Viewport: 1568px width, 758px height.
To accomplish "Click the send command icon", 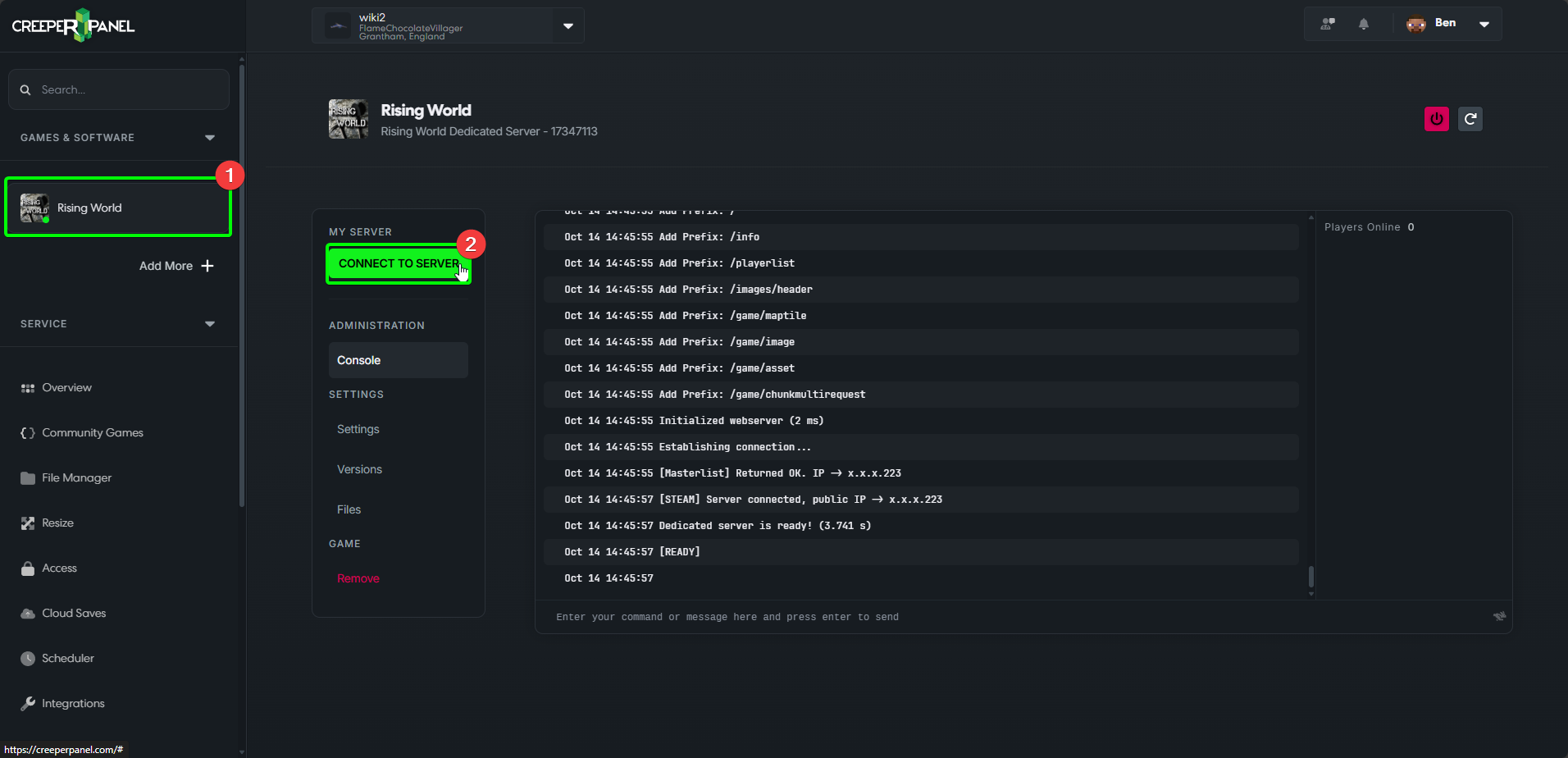I will click(x=1499, y=616).
